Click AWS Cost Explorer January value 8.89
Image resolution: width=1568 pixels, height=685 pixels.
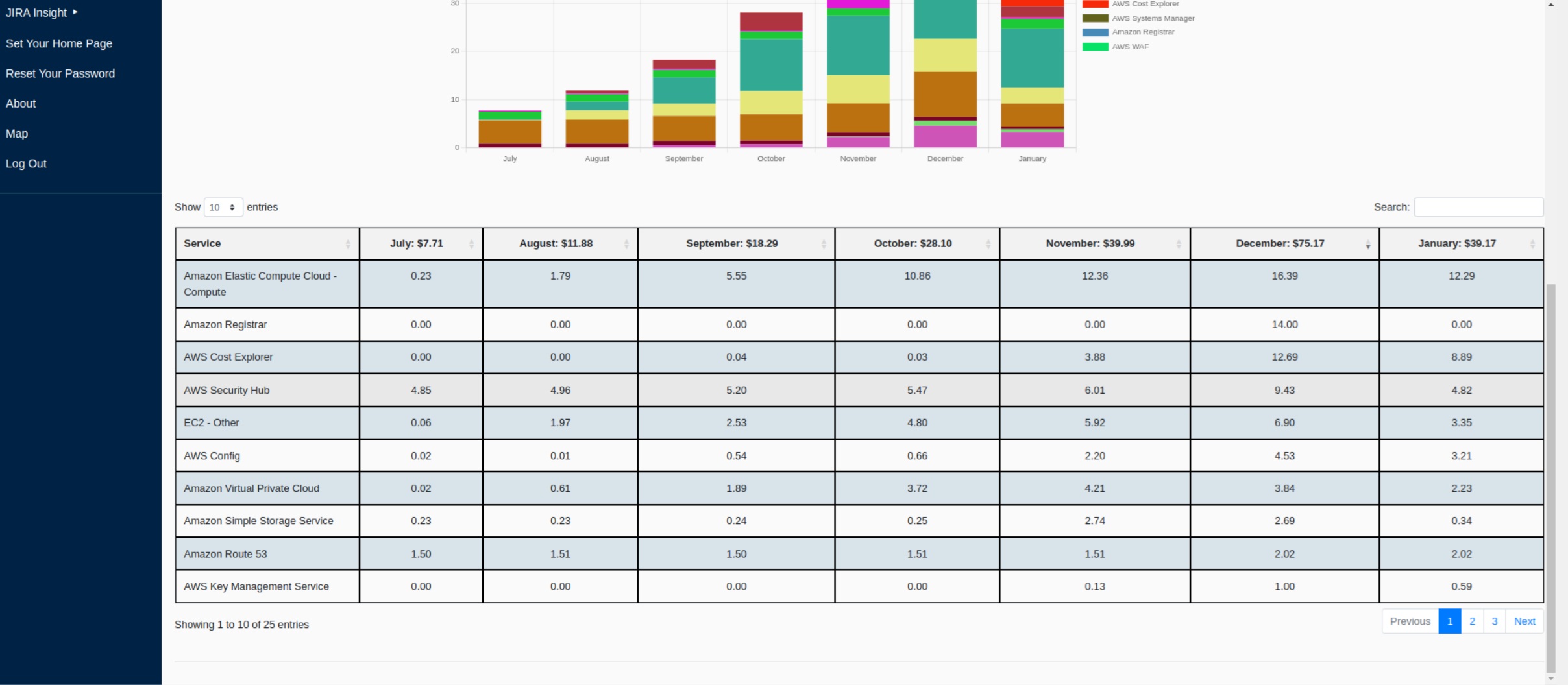click(1462, 357)
